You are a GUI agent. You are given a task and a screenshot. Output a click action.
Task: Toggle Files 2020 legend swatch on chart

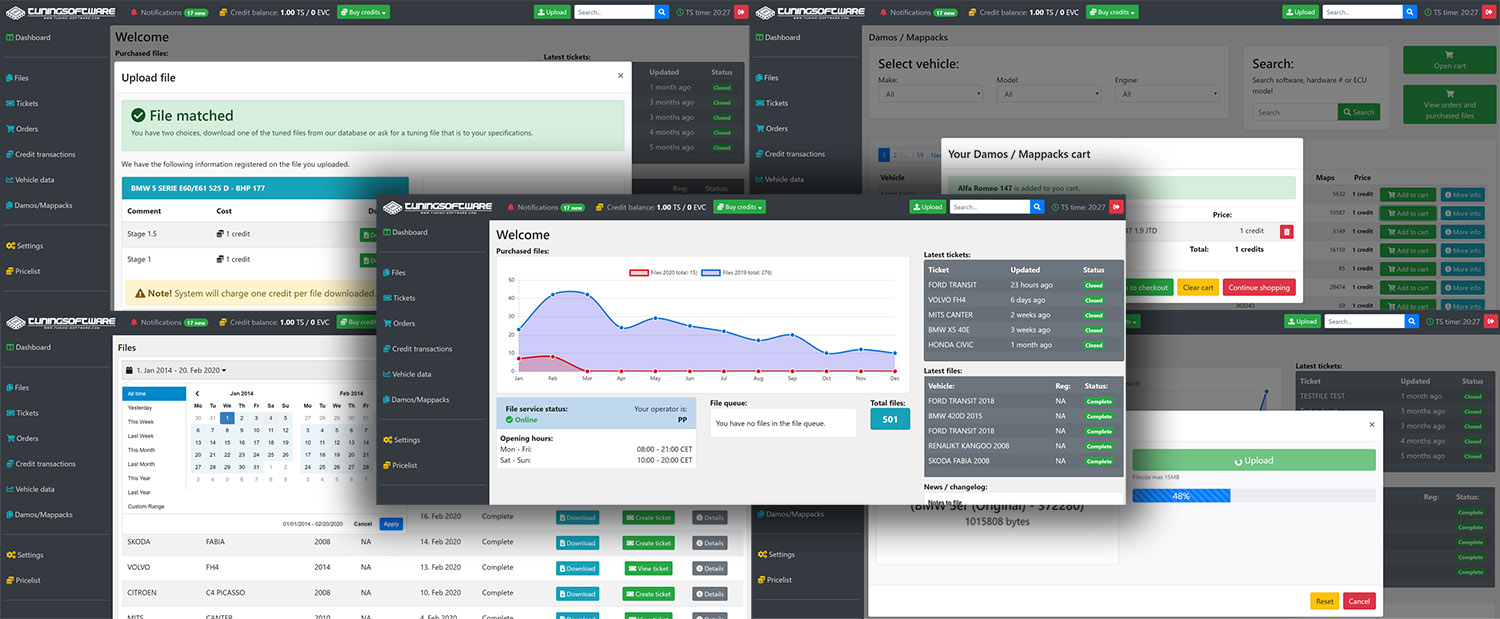(638, 272)
